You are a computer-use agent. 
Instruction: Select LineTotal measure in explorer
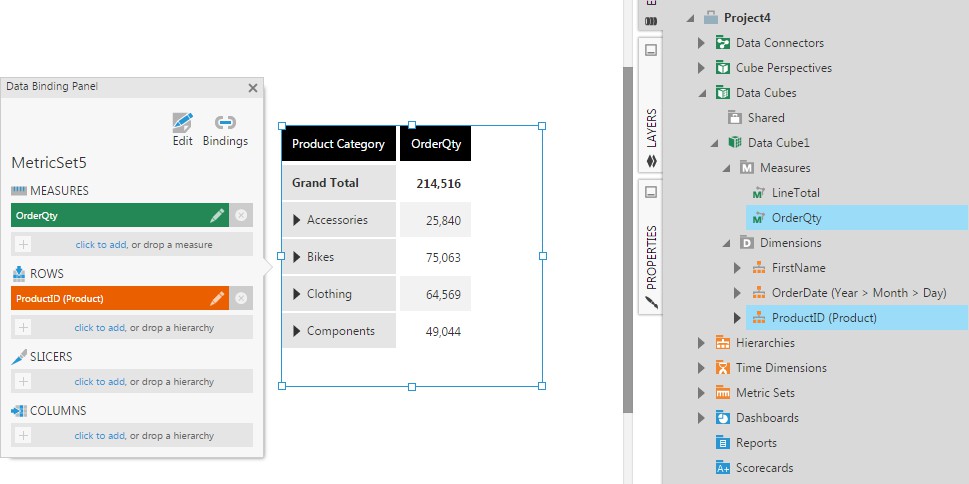coord(796,193)
